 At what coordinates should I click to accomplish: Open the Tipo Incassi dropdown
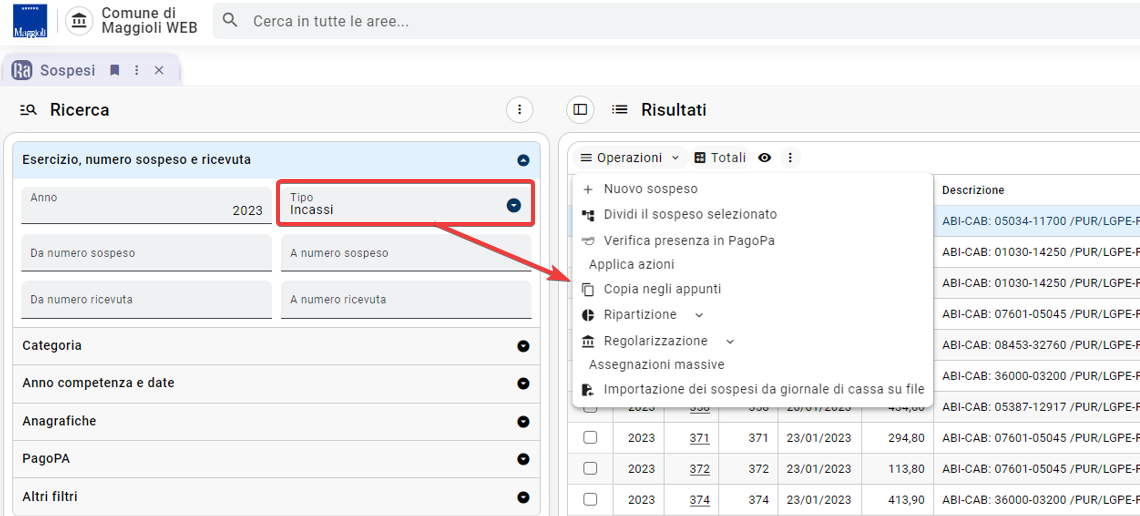click(x=406, y=203)
